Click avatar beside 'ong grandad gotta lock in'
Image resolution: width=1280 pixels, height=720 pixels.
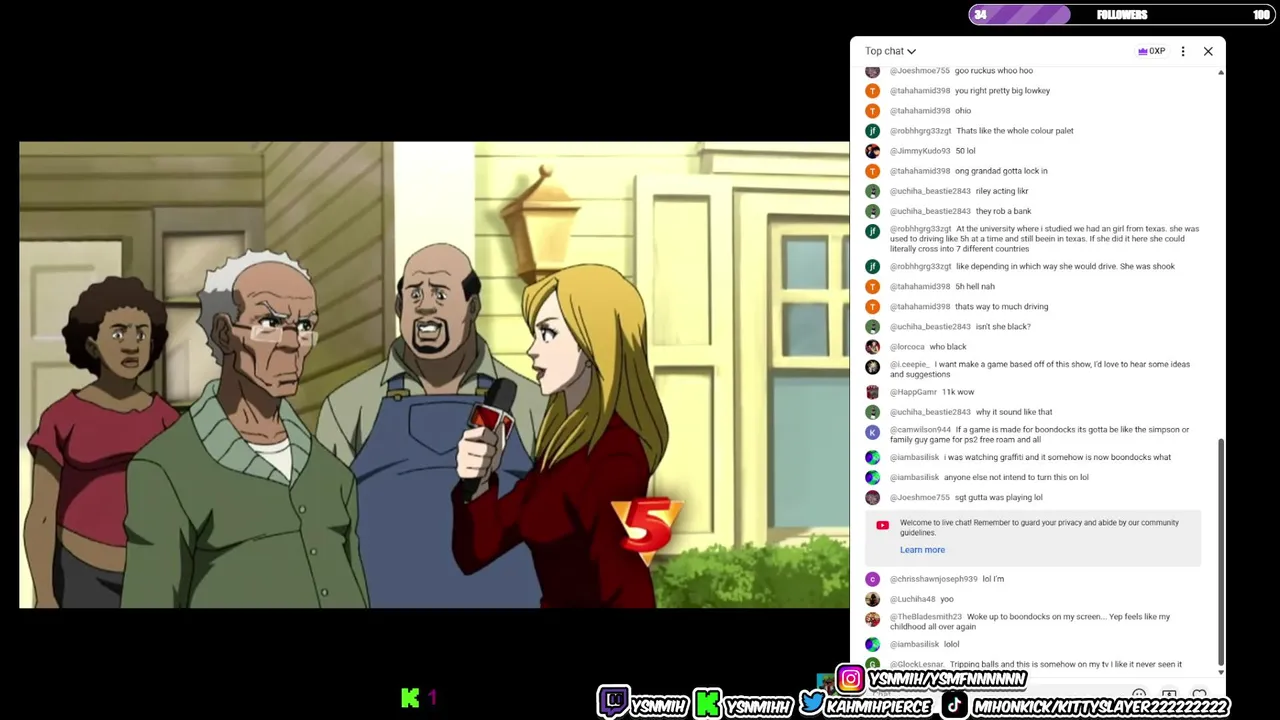click(872, 171)
